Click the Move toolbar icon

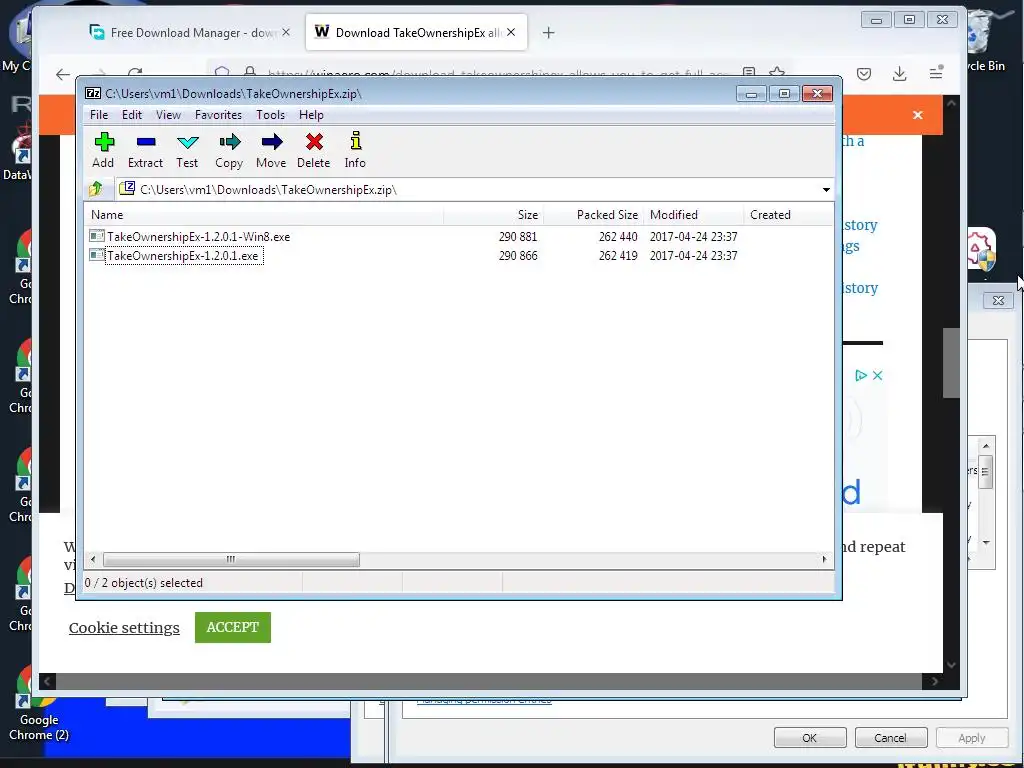[271, 150]
